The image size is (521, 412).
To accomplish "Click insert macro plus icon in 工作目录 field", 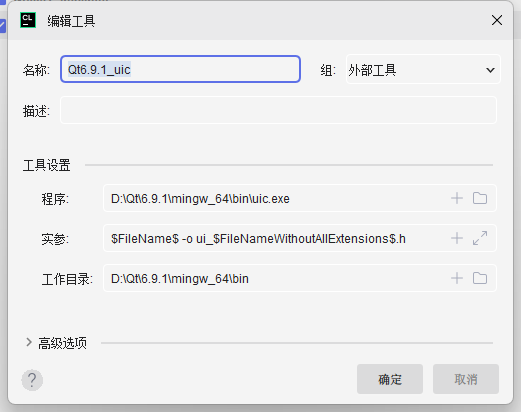I will [457, 278].
